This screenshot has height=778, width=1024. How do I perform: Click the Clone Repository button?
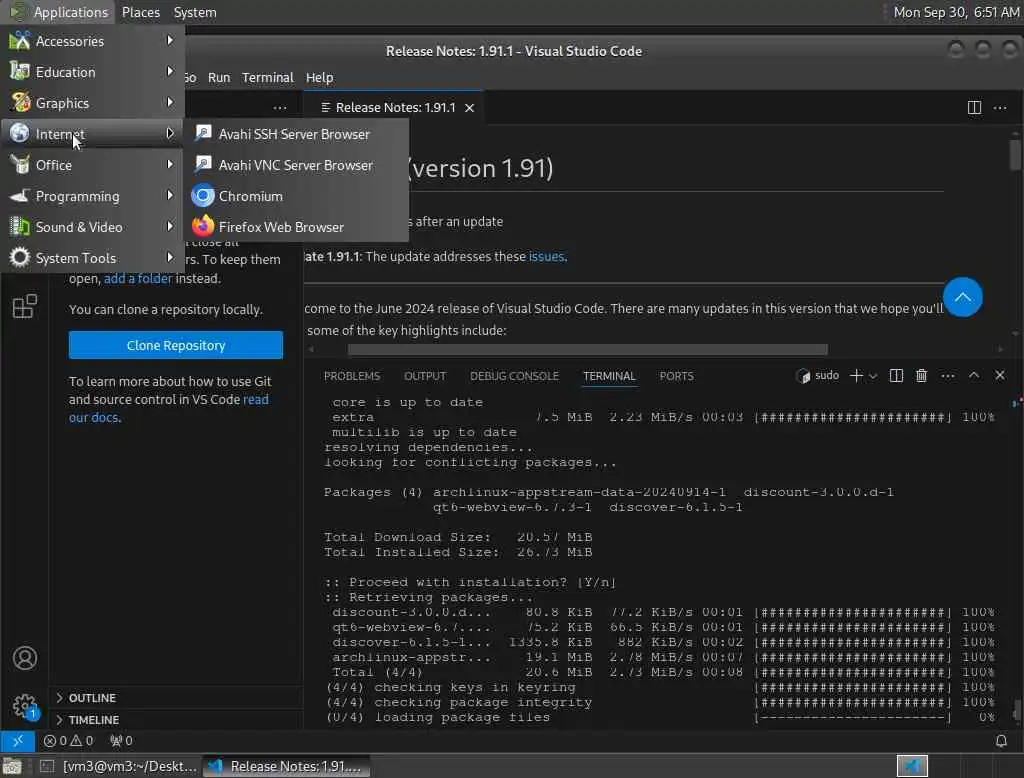point(176,345)
